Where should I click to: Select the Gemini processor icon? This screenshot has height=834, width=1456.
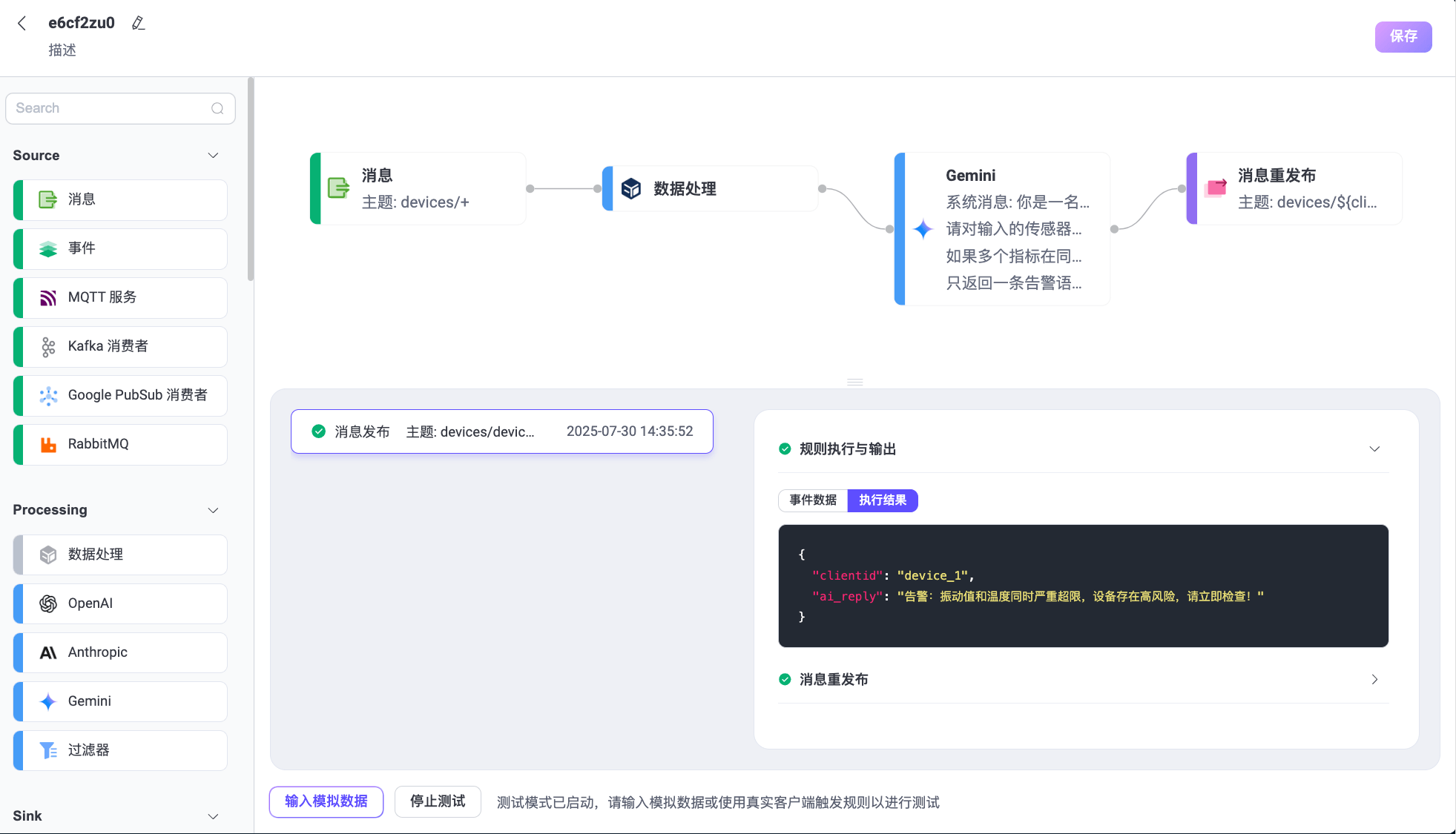click(x=47, y=701)
